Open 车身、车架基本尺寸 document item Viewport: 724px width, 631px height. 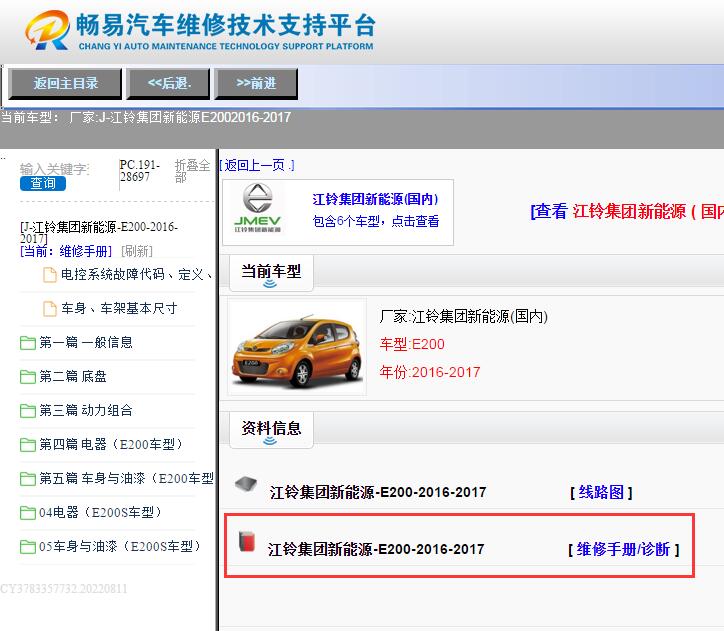tap(119, 308)
